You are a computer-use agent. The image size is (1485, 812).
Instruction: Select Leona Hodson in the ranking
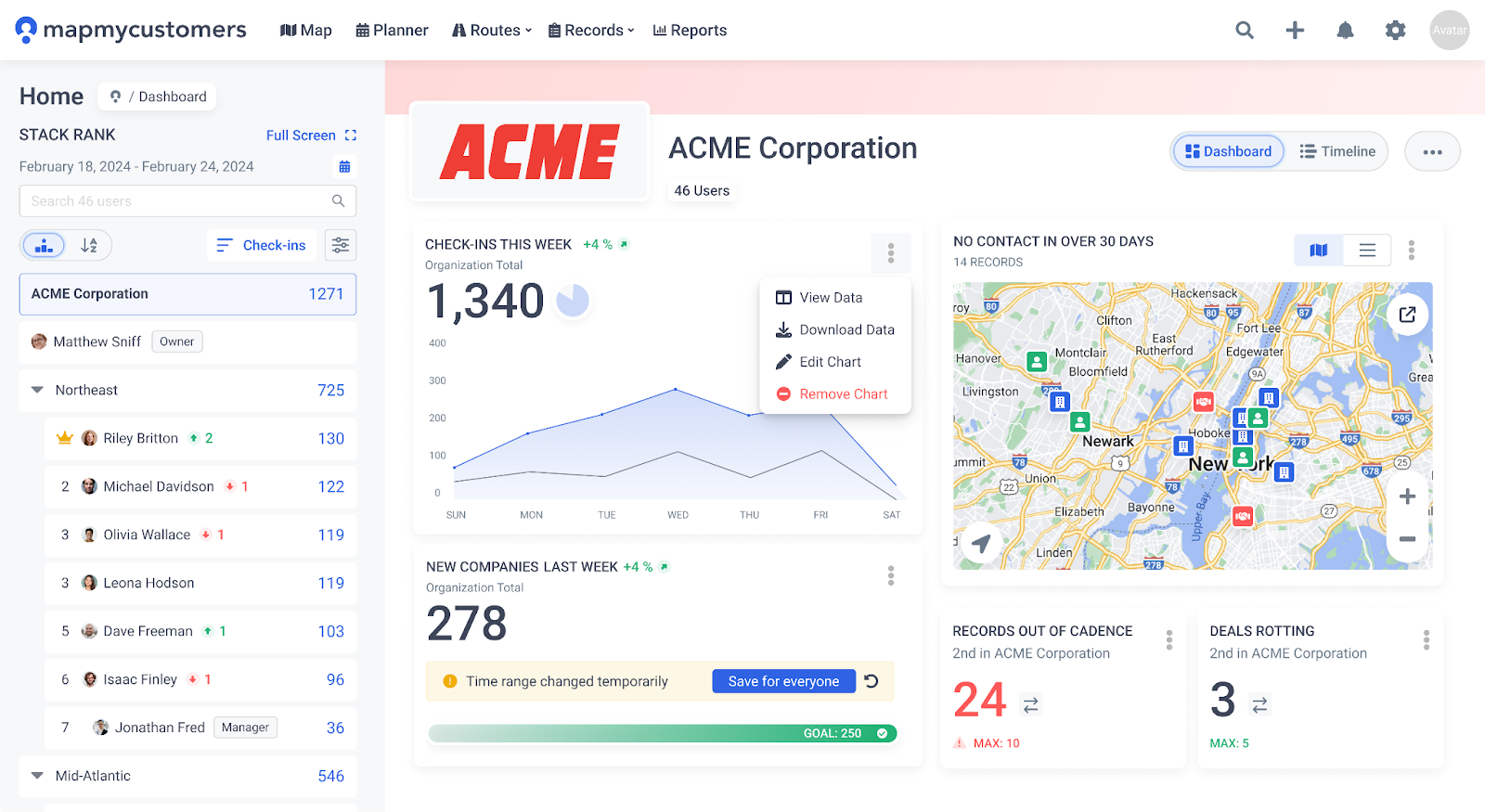pyautogui.click(x=200, y=583)
